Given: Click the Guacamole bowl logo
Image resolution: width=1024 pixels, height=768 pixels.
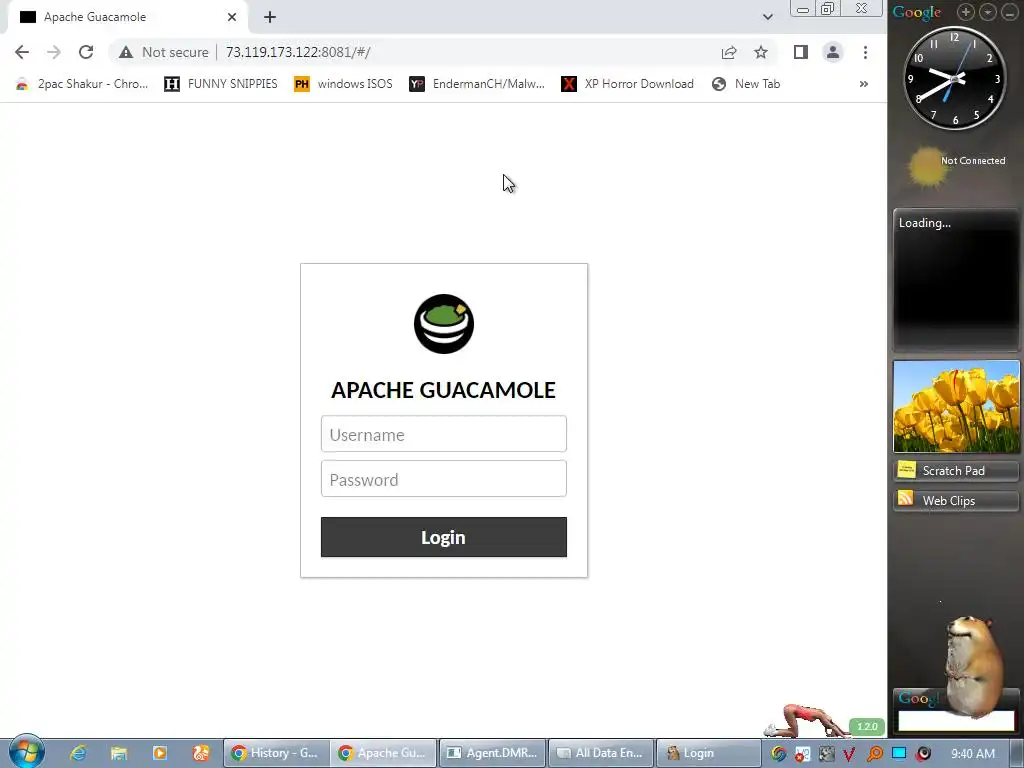Looking at the screenshot, I should [x=443, y=324].
